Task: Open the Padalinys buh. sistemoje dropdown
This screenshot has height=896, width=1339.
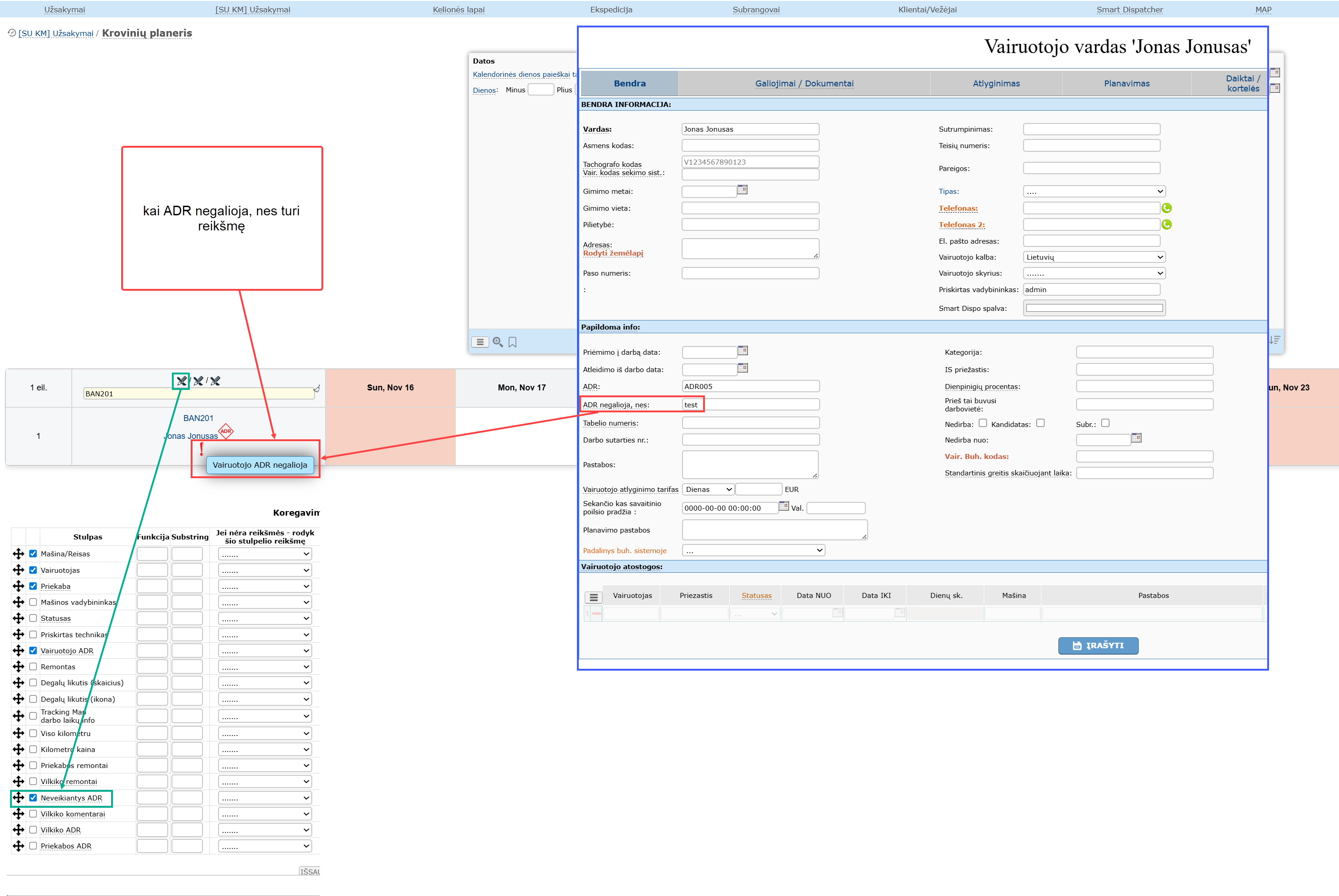Action: pos(754,550)
